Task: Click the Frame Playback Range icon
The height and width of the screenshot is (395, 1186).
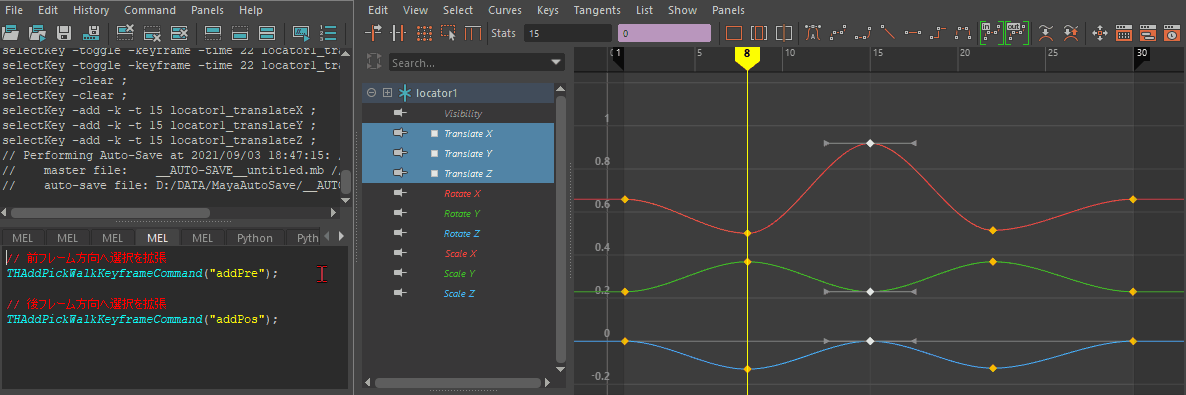Action: (759, 33)
